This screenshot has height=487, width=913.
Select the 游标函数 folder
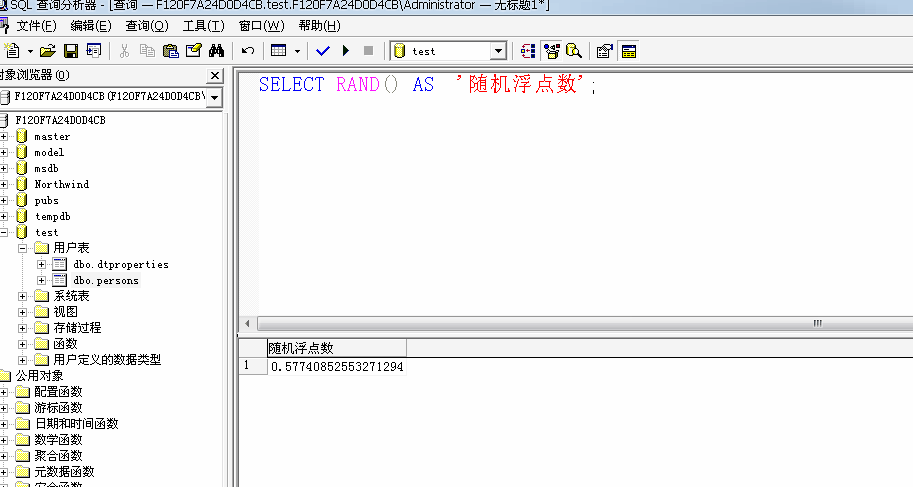pos(58,408)
